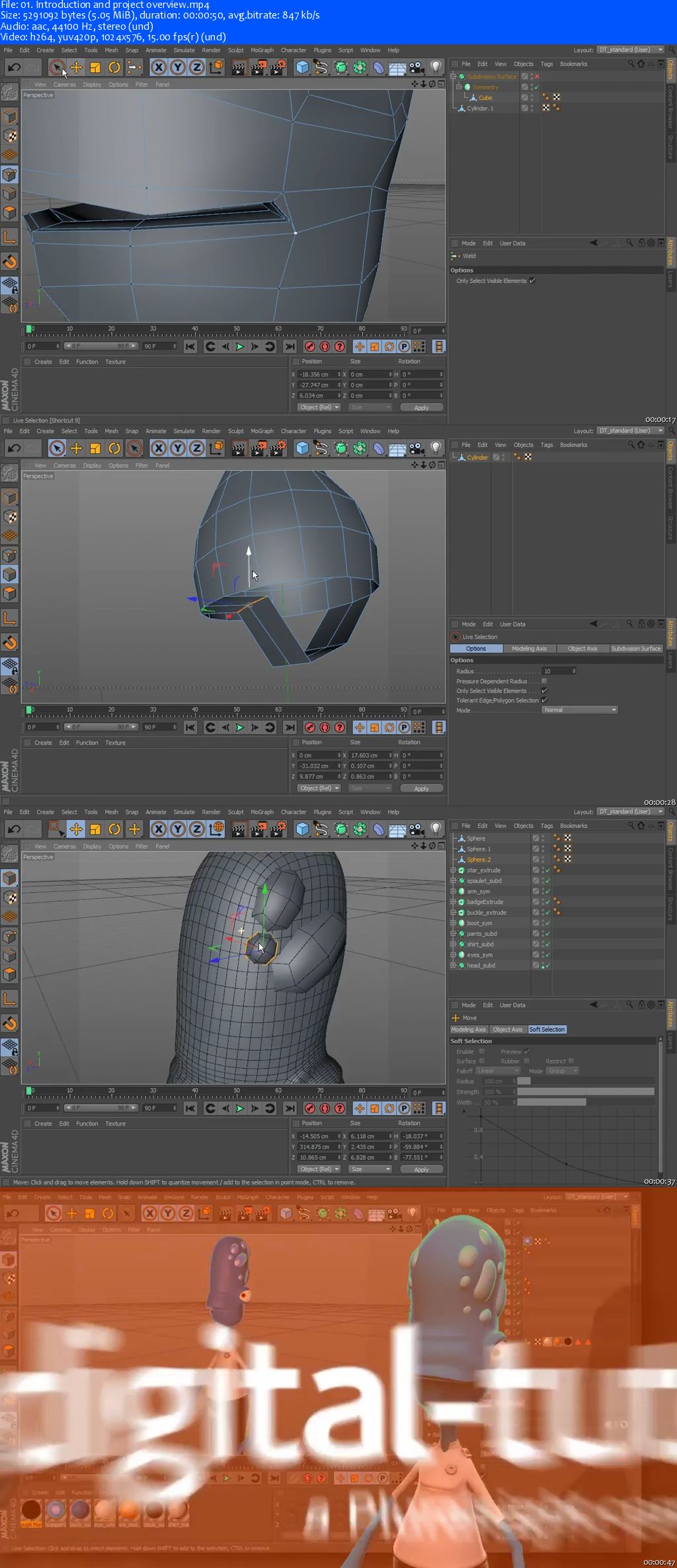
Task: Click Go to End in 00:00:37 frame timeline
Action: click(x=290, y=1108)
